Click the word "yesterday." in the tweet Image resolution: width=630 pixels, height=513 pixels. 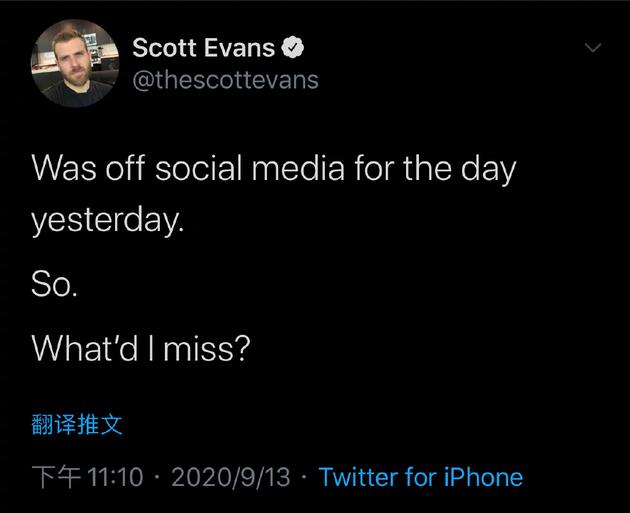(x=108, y=220)
